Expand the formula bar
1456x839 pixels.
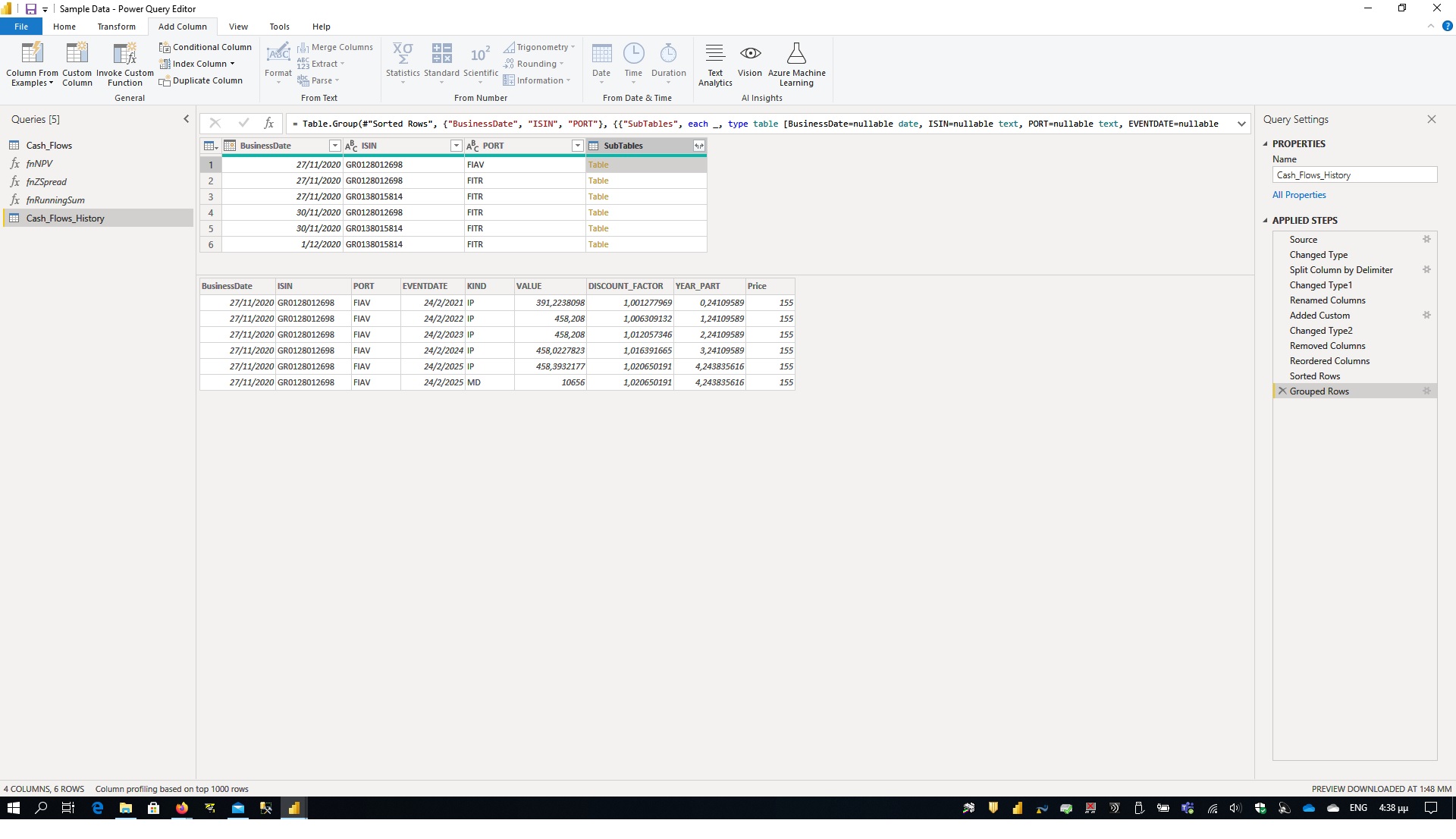tap(1241, 124)
